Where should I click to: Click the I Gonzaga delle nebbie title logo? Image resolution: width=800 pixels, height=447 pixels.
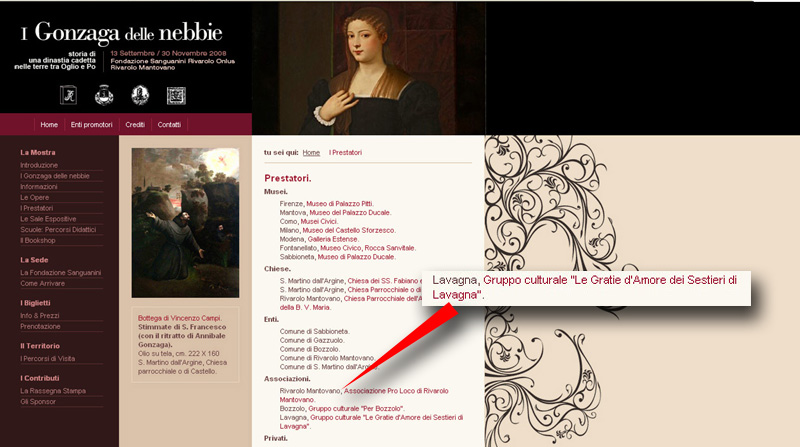(121, 33)
